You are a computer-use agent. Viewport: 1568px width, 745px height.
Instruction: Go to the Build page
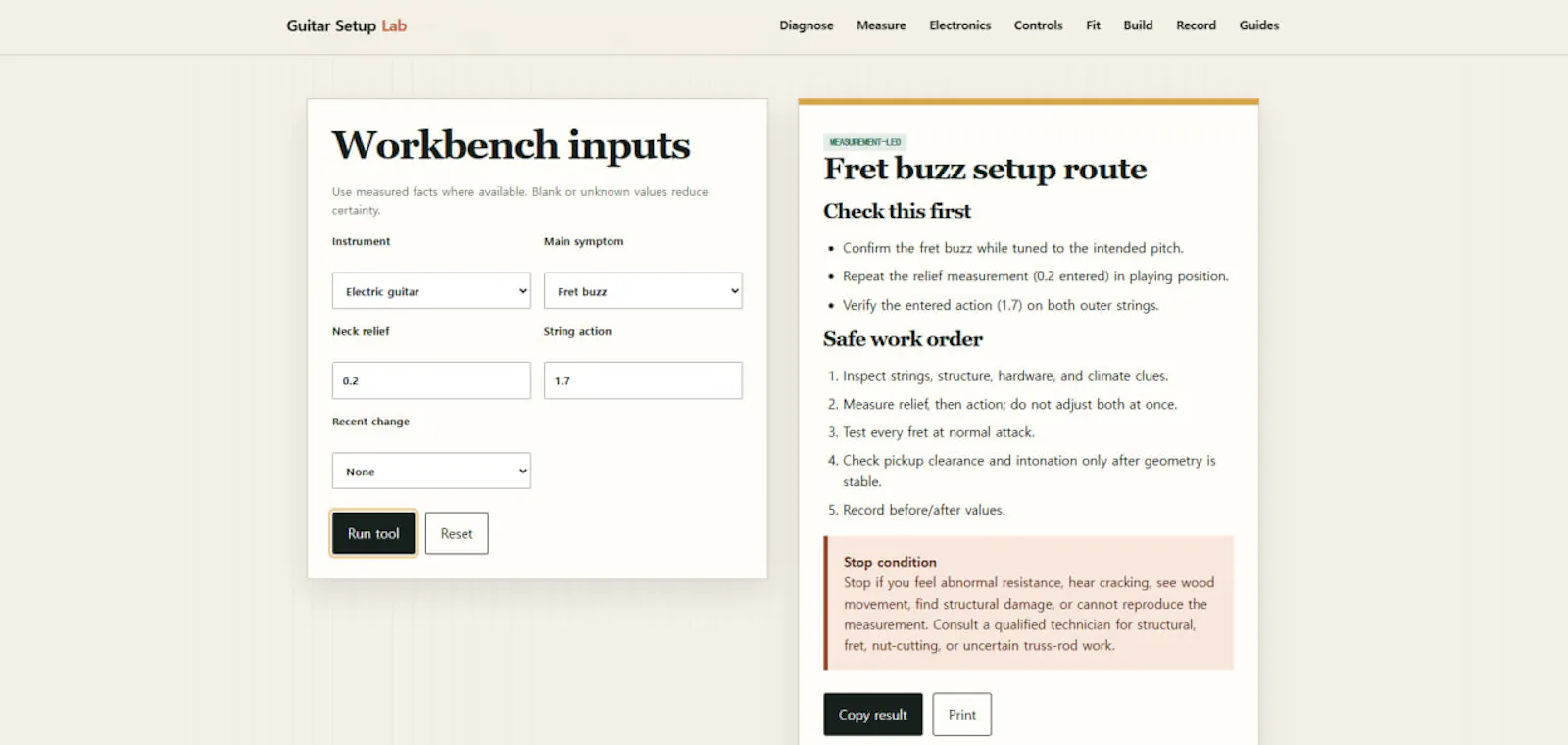pos(1138,25)
